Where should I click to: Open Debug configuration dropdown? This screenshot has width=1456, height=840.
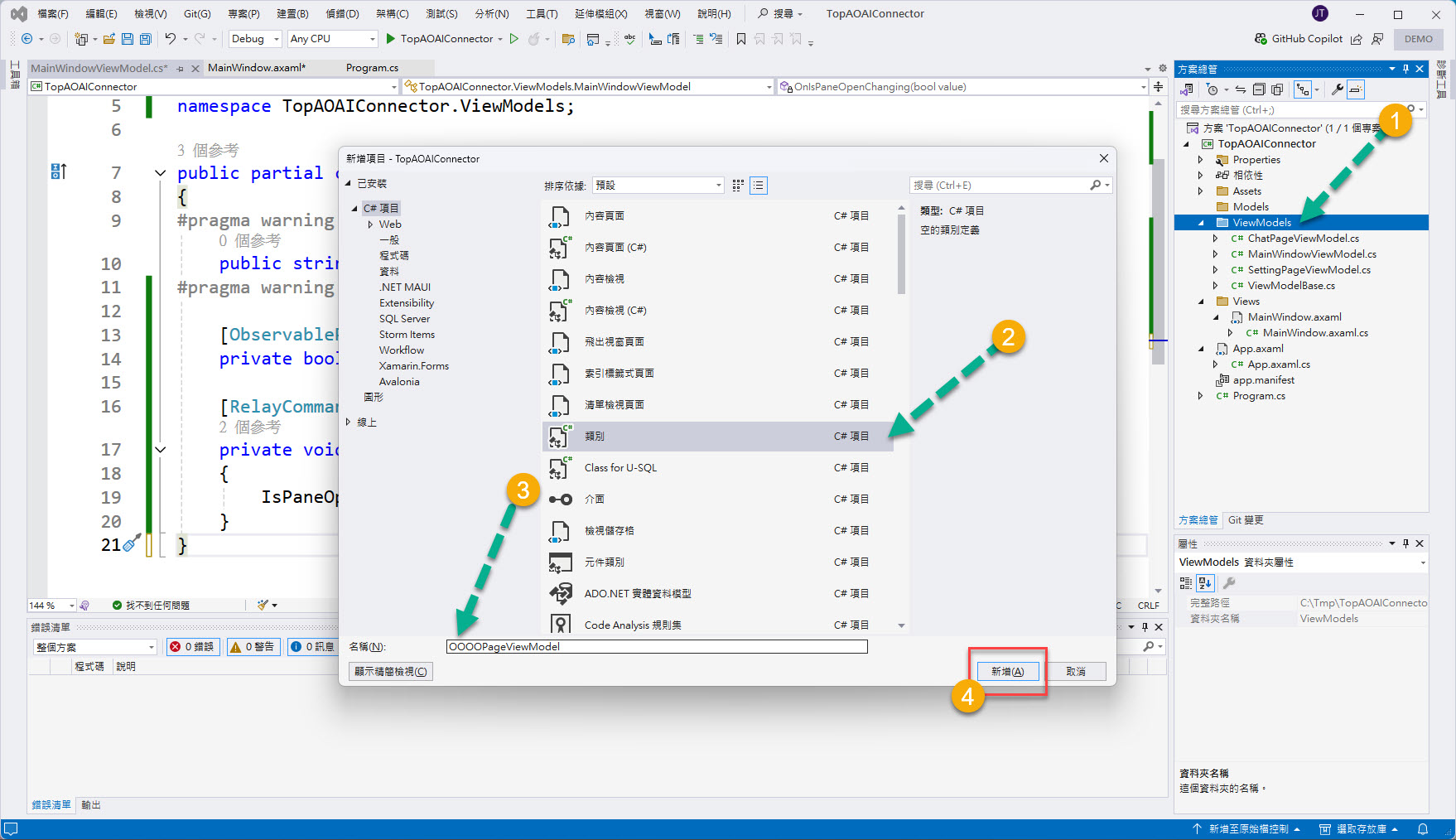tap(255, 39)
